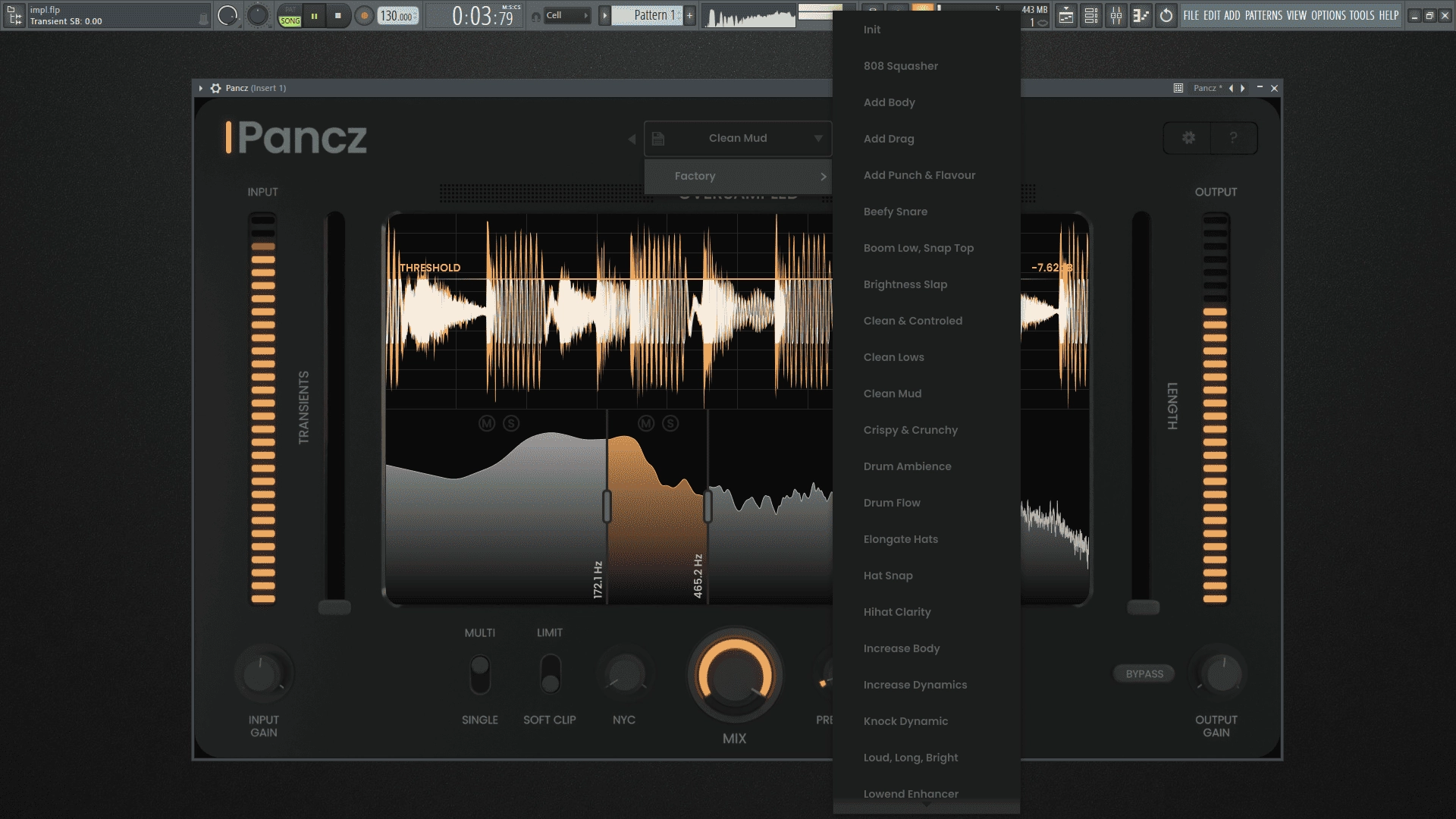Click the LENGTH slider handle
The height and width of the screenshot is (819, 1456).
[1144, 607]
